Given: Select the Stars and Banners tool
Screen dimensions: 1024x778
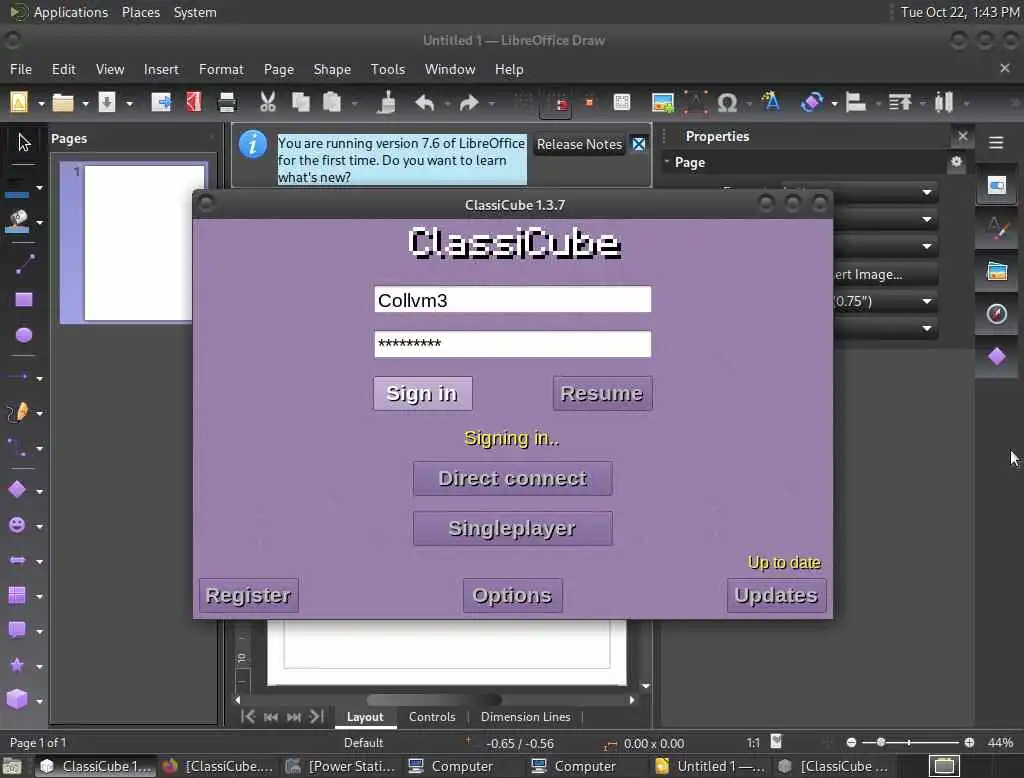Looking at the screenshot, I should point(17,665).
